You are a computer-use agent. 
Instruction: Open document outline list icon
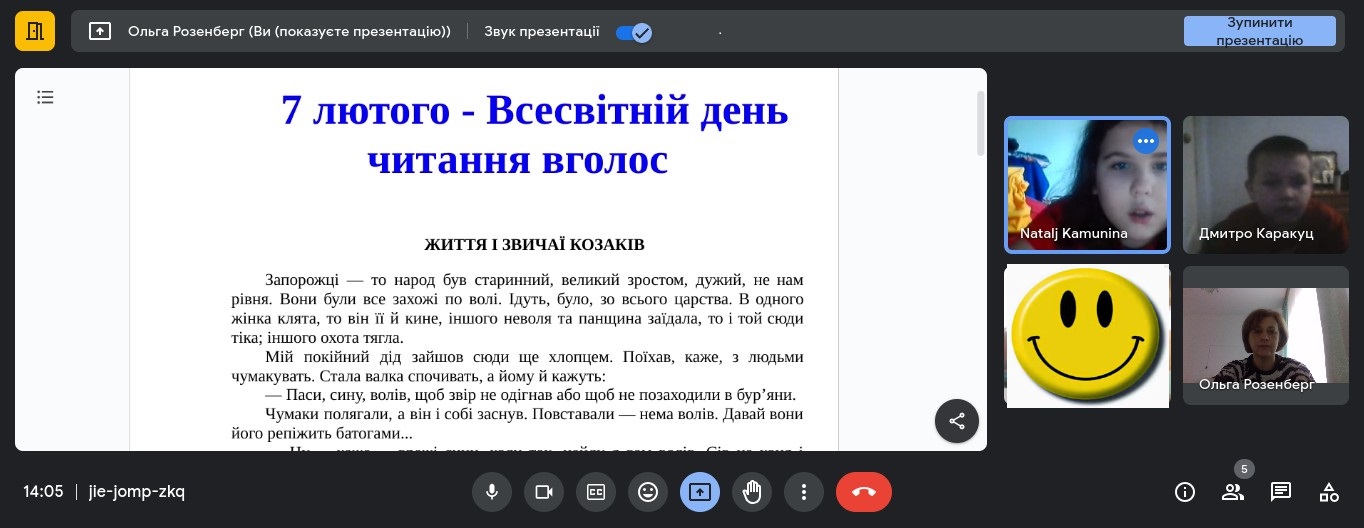click(45, 97)
